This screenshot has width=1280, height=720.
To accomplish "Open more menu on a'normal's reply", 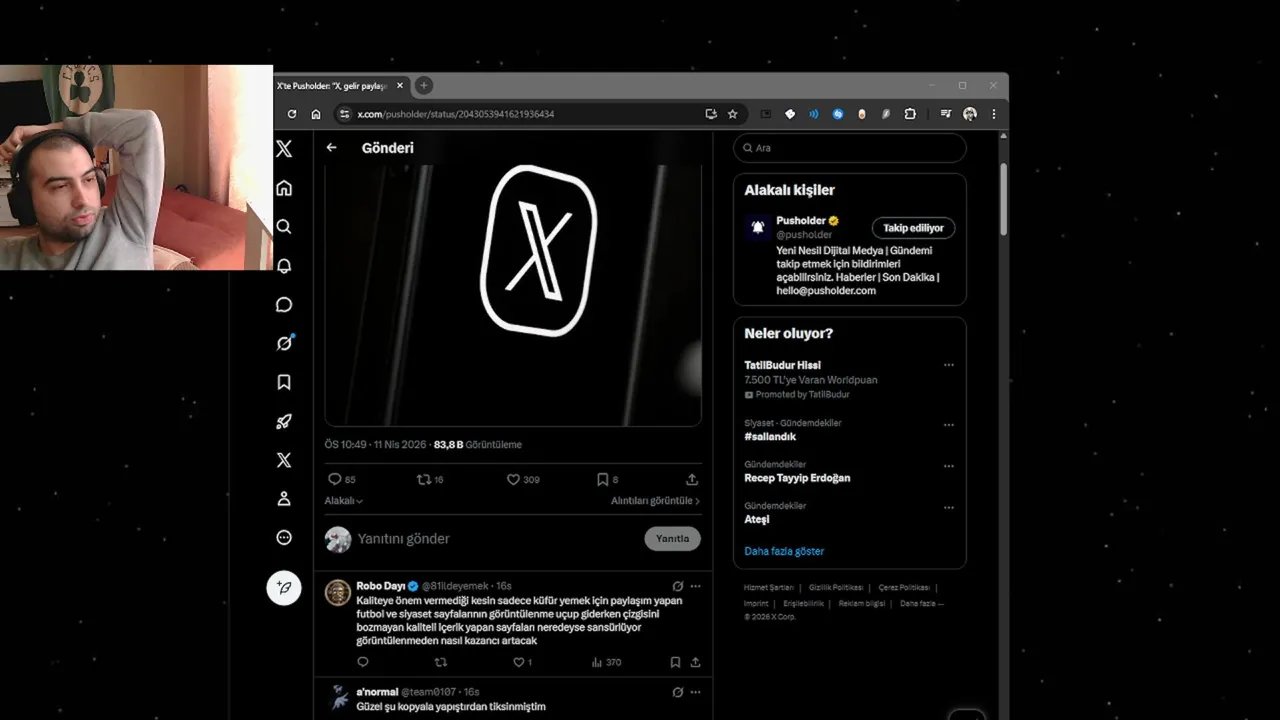I will tap(696, 692).
